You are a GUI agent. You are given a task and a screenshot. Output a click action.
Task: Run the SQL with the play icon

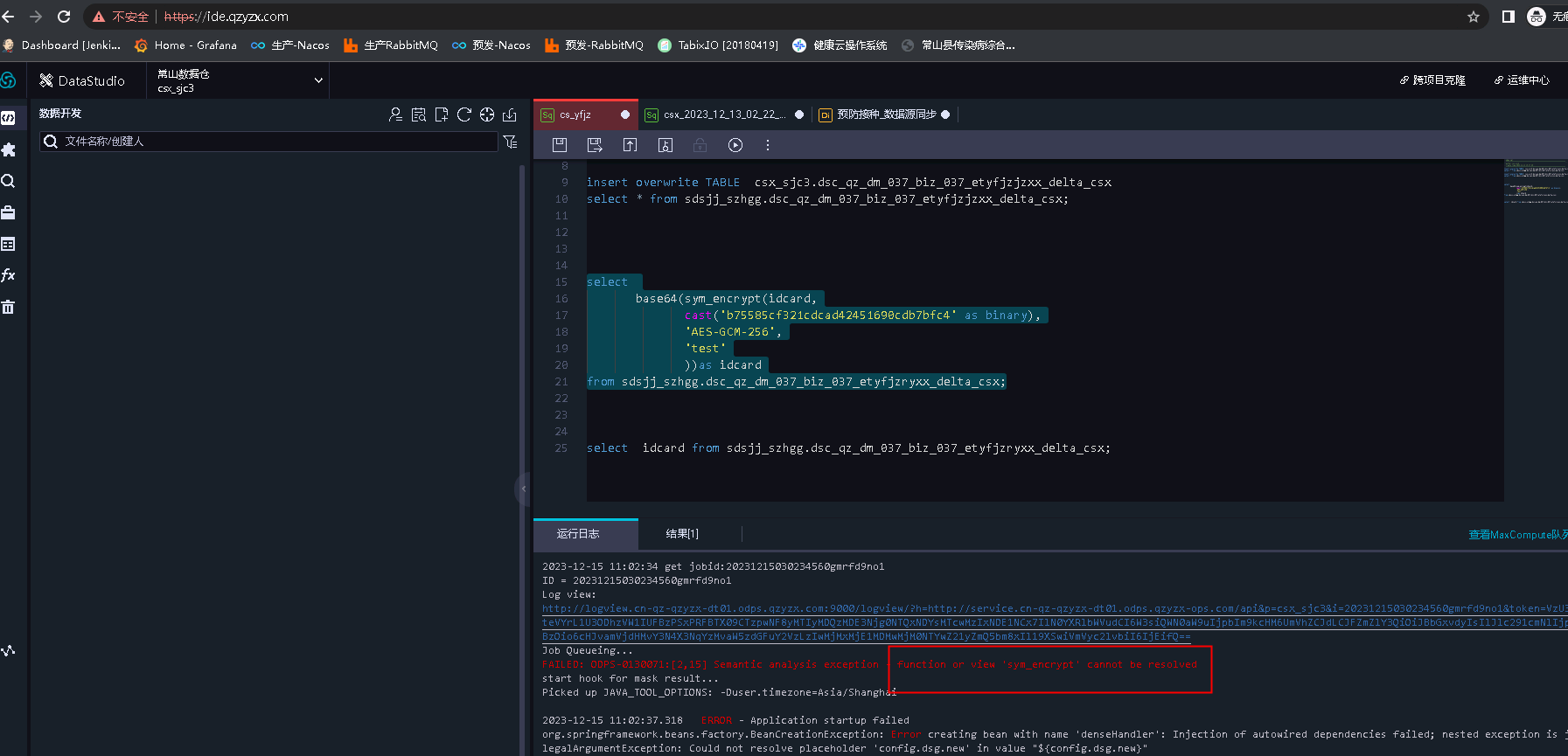point(735,145)
